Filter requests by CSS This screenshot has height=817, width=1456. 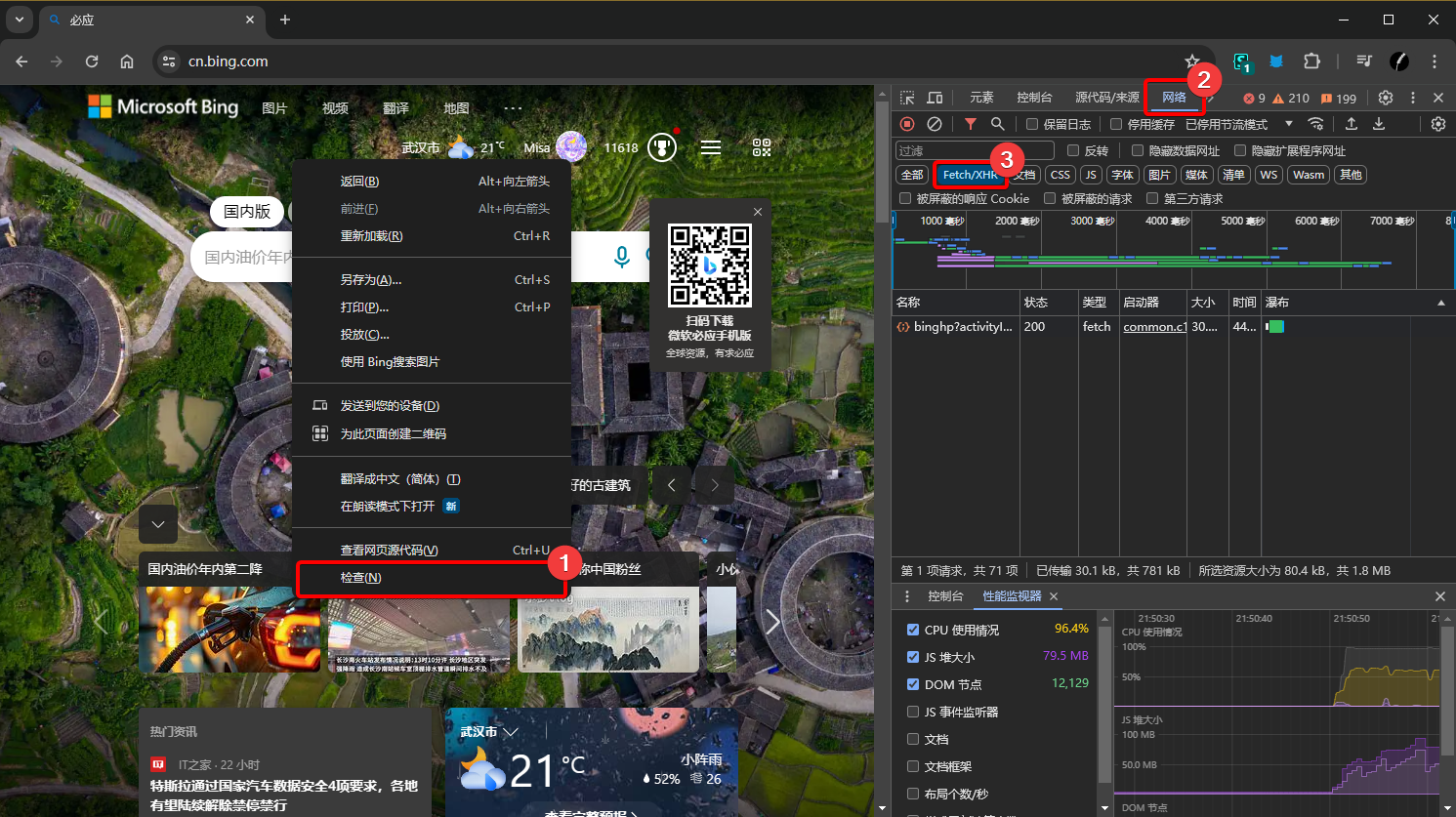click(1061, 175)
